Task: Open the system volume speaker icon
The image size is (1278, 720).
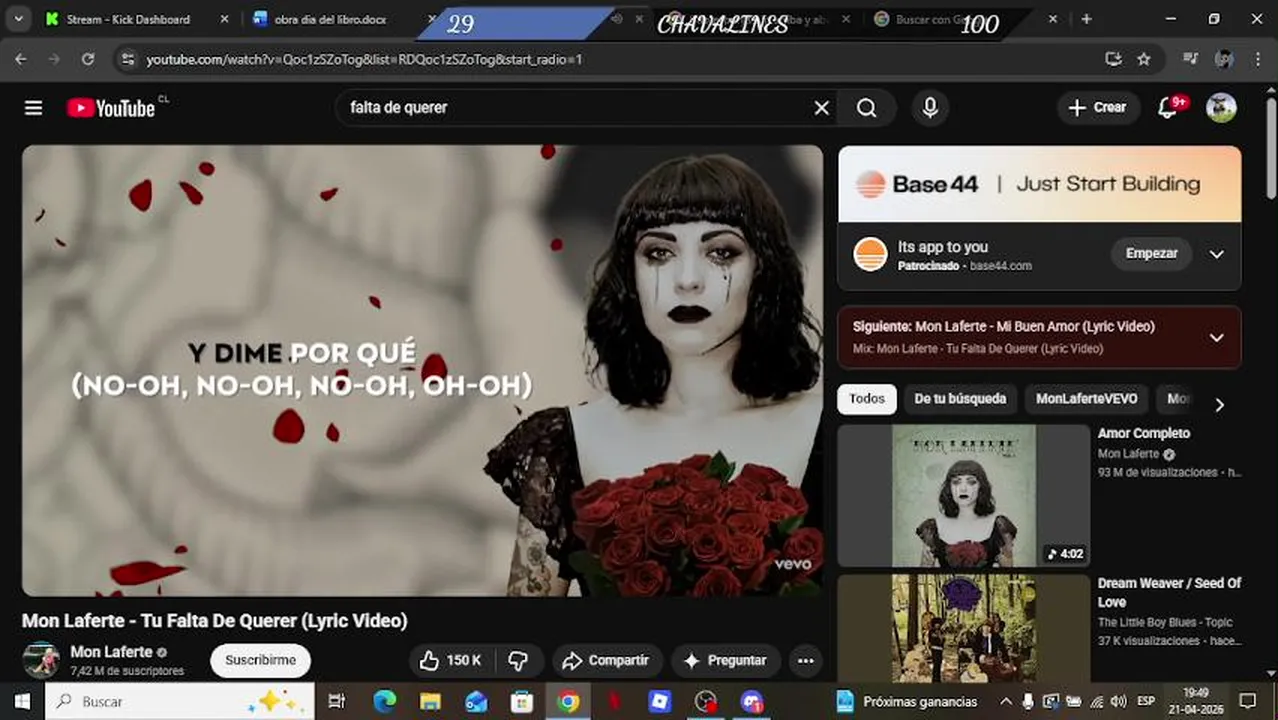Action: point(1119,702)
